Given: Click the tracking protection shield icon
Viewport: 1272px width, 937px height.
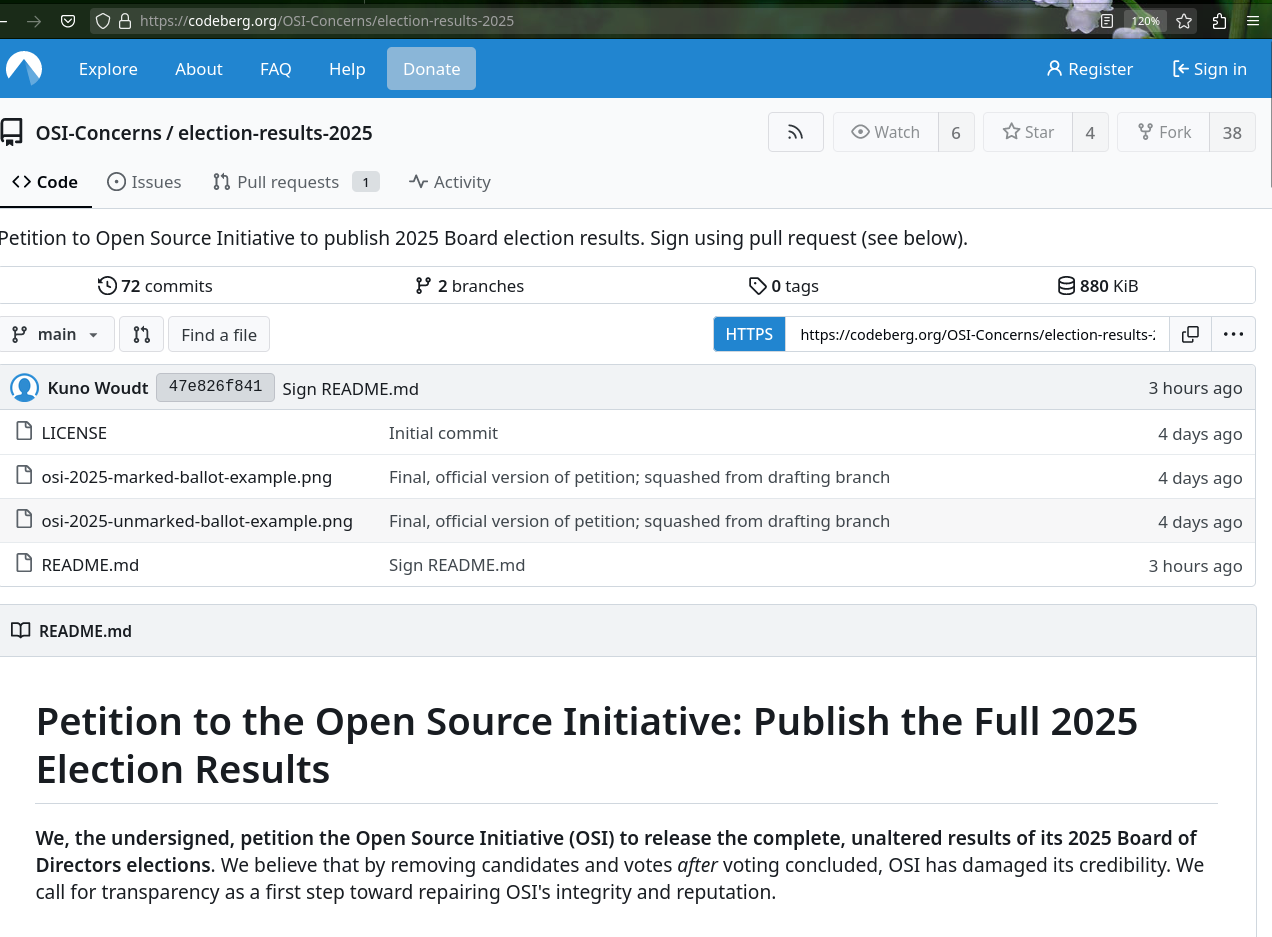Looking at the screenshot, I should [102, 20].
